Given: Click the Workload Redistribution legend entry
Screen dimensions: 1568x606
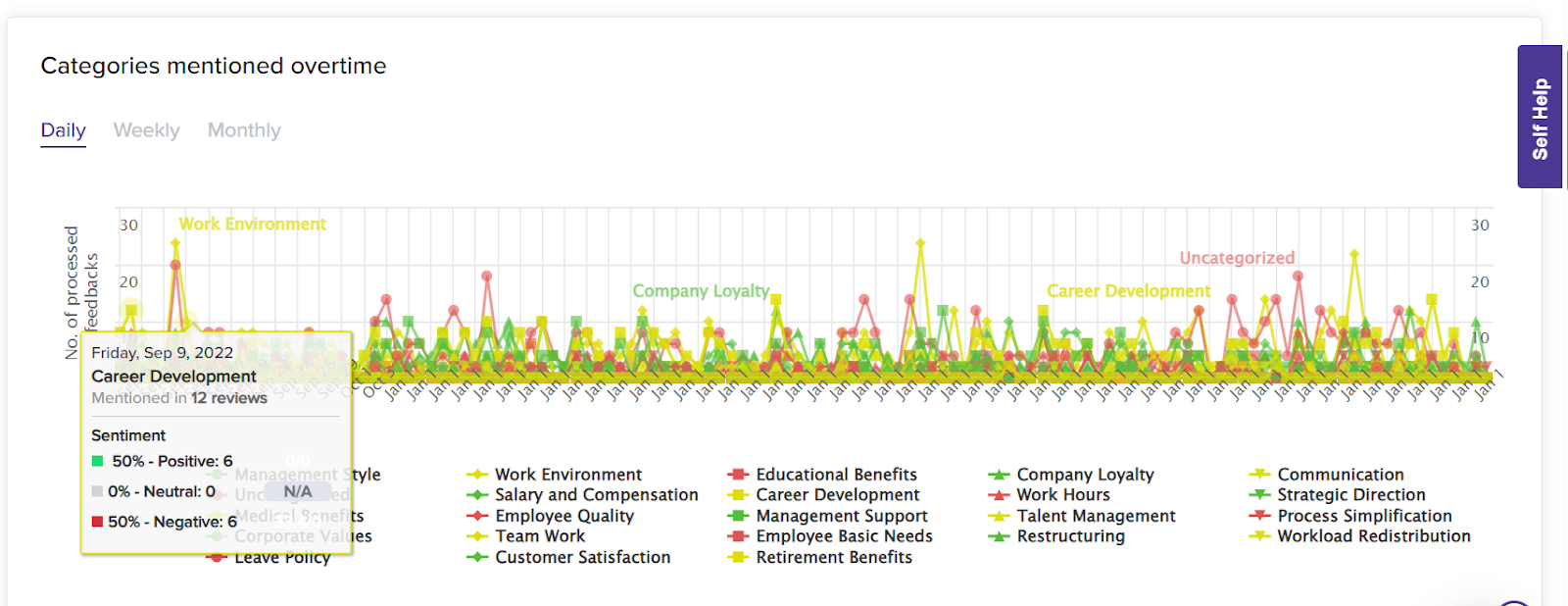Looking at the screenshot, I should 1373,536.
